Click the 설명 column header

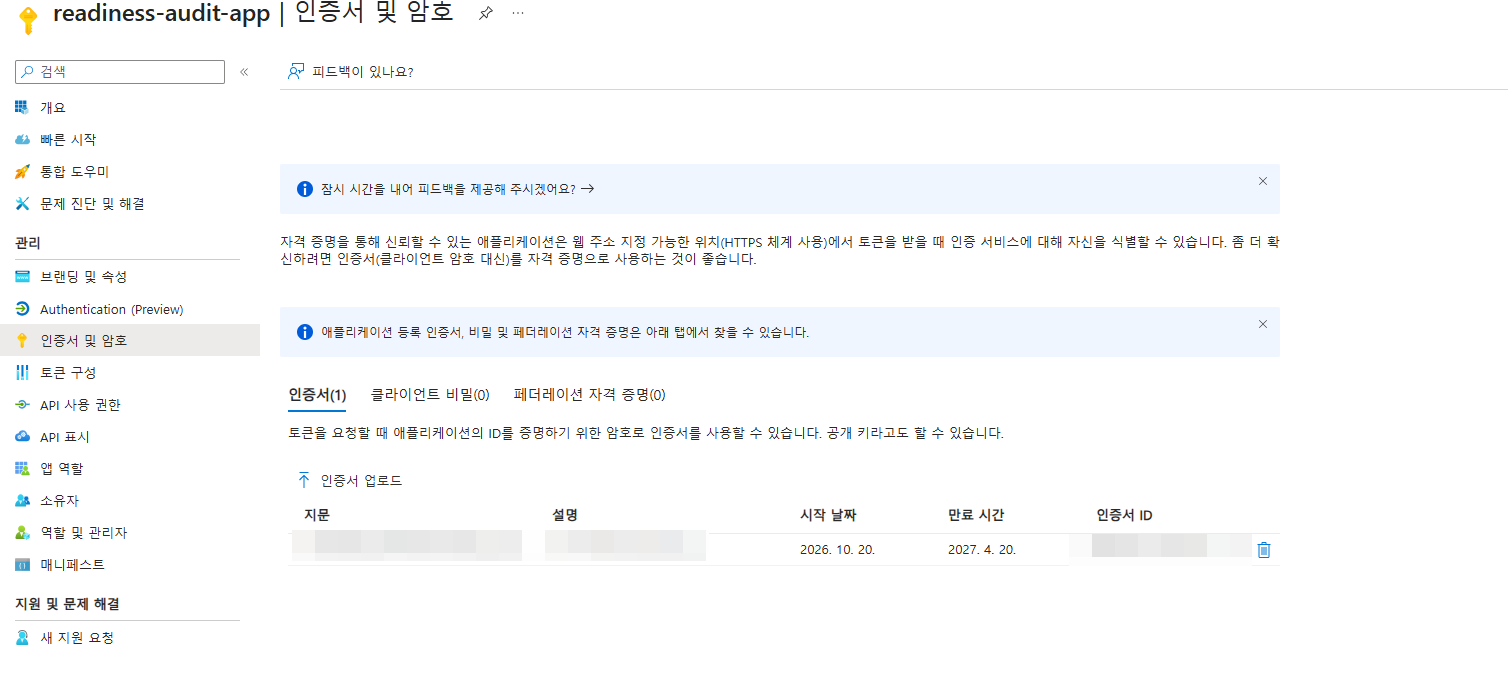click(565, 515)
